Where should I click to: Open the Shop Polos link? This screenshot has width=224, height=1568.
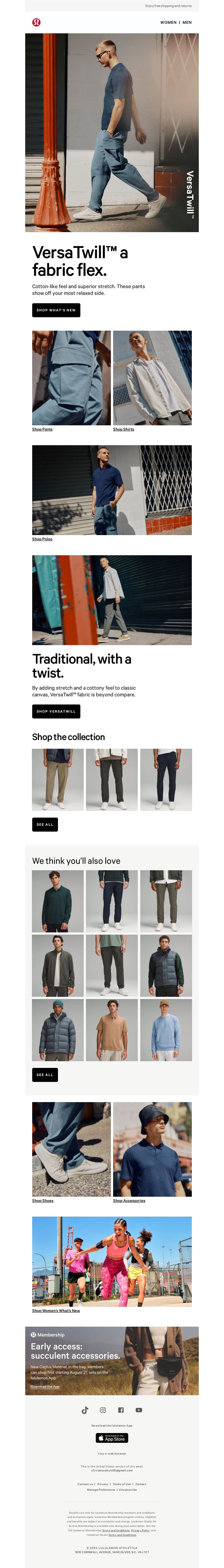(42, 539)
